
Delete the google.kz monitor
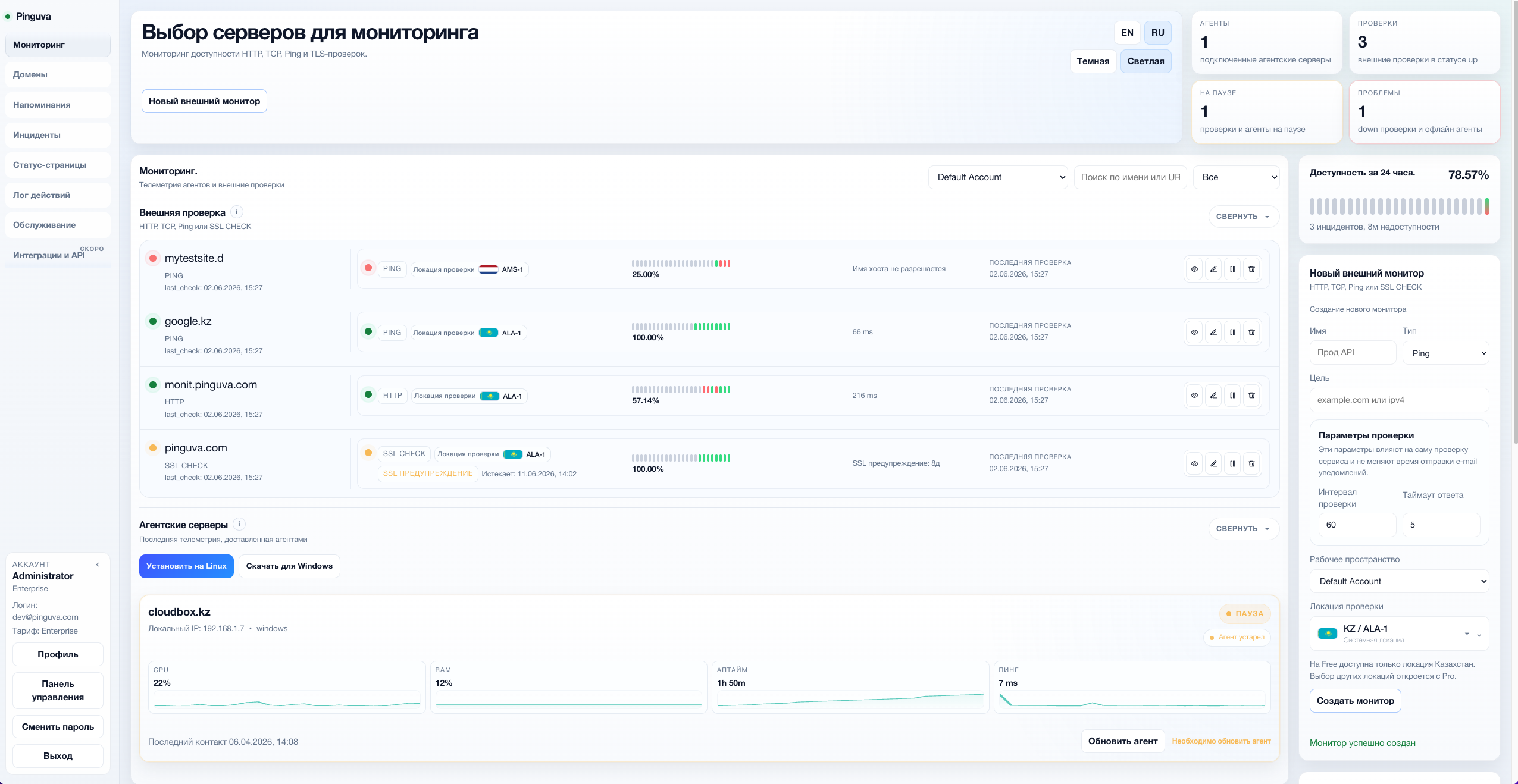[1251, 332]
